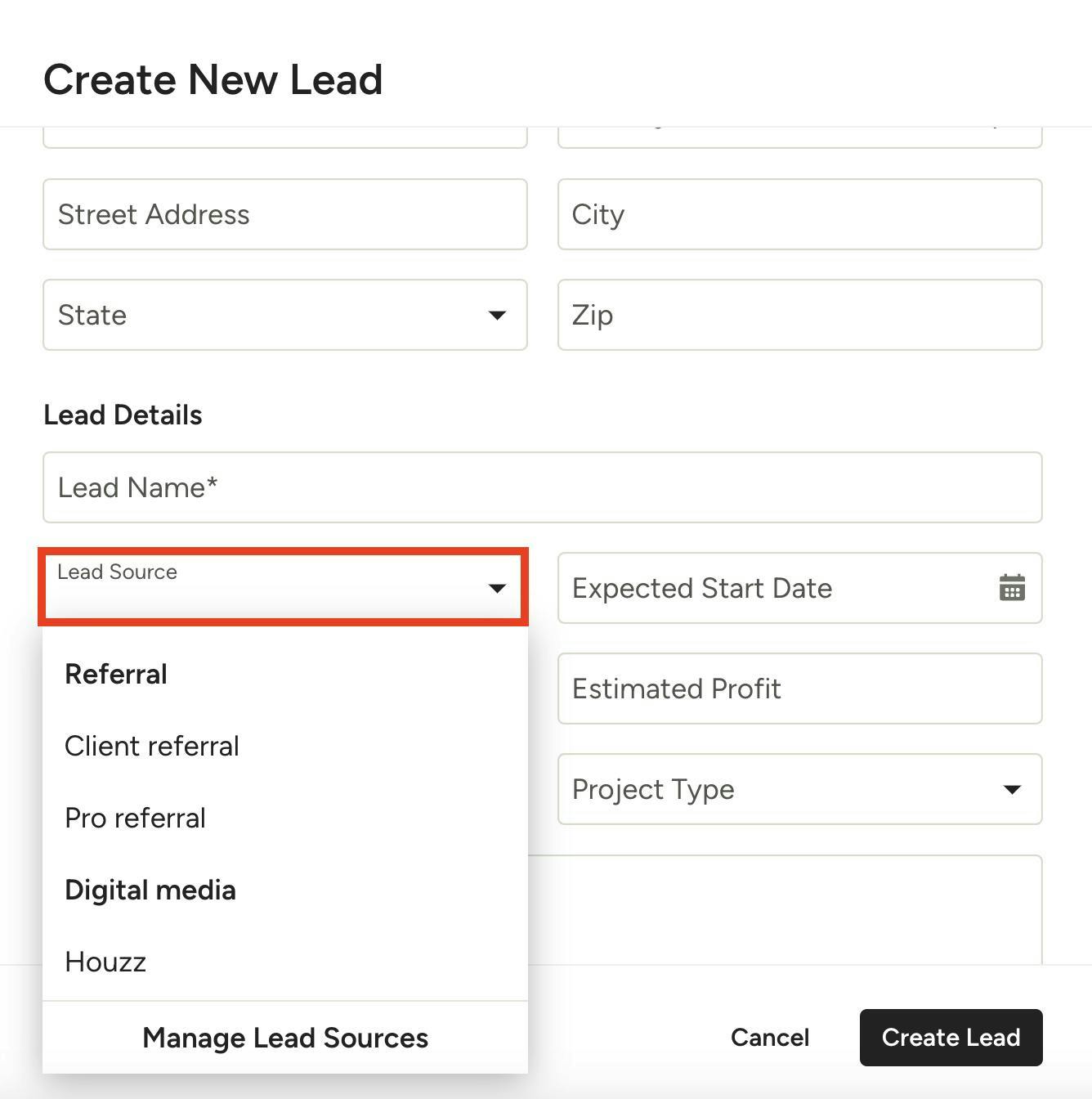Click the Digital media group heading
The width and height of the screenshot is (1092, 1099).
[x=150, y=890]
